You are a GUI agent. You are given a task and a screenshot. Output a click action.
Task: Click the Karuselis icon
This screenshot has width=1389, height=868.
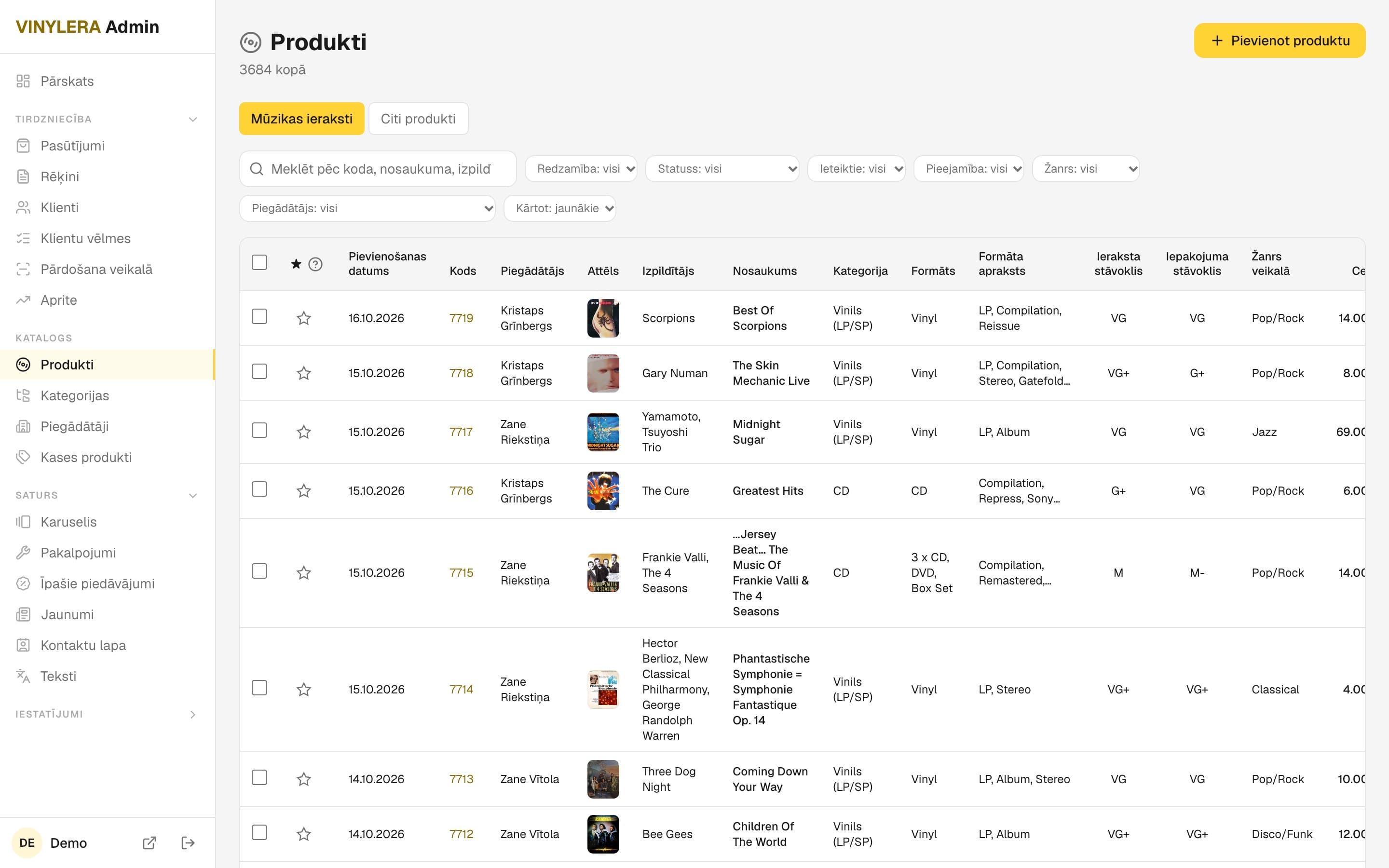pos(23,522)
